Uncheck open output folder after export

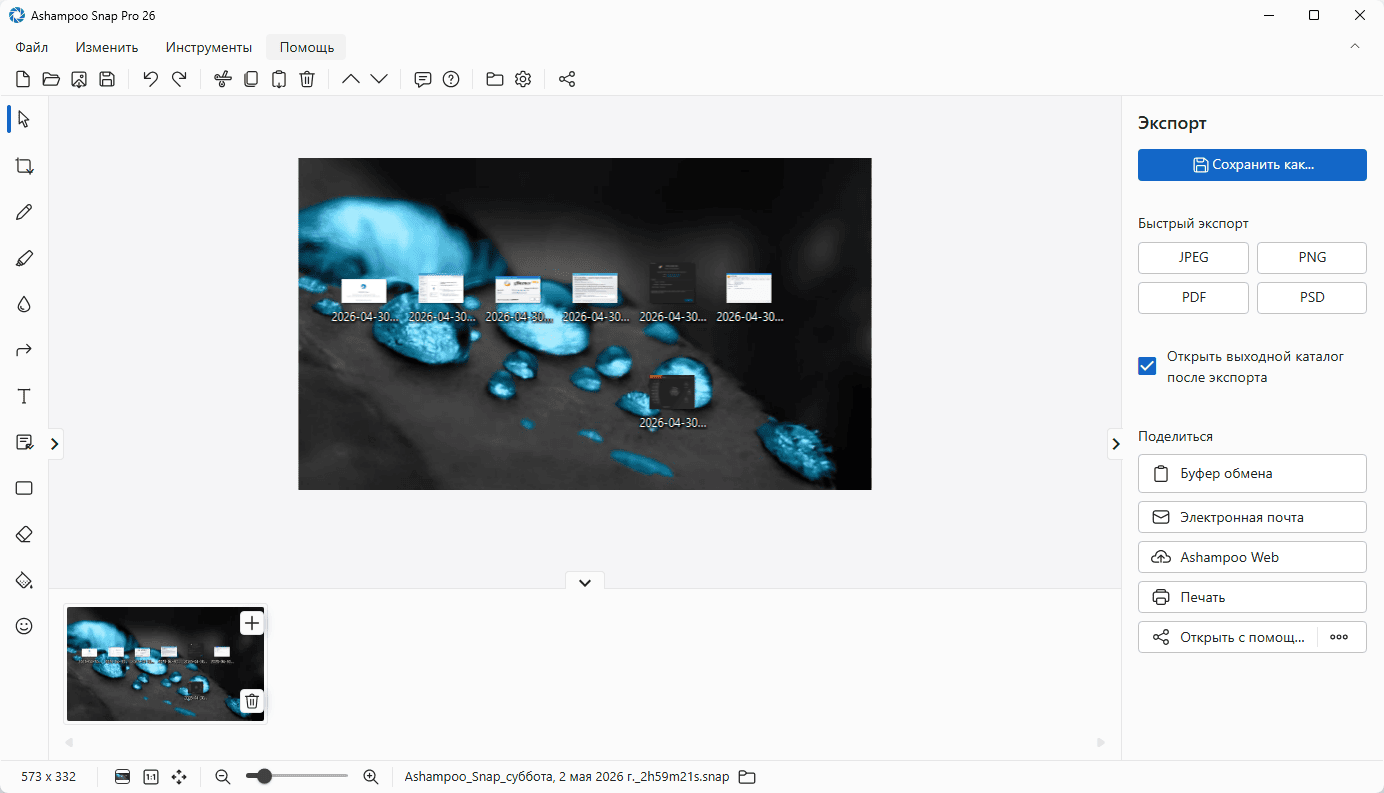click(1147, 366)
